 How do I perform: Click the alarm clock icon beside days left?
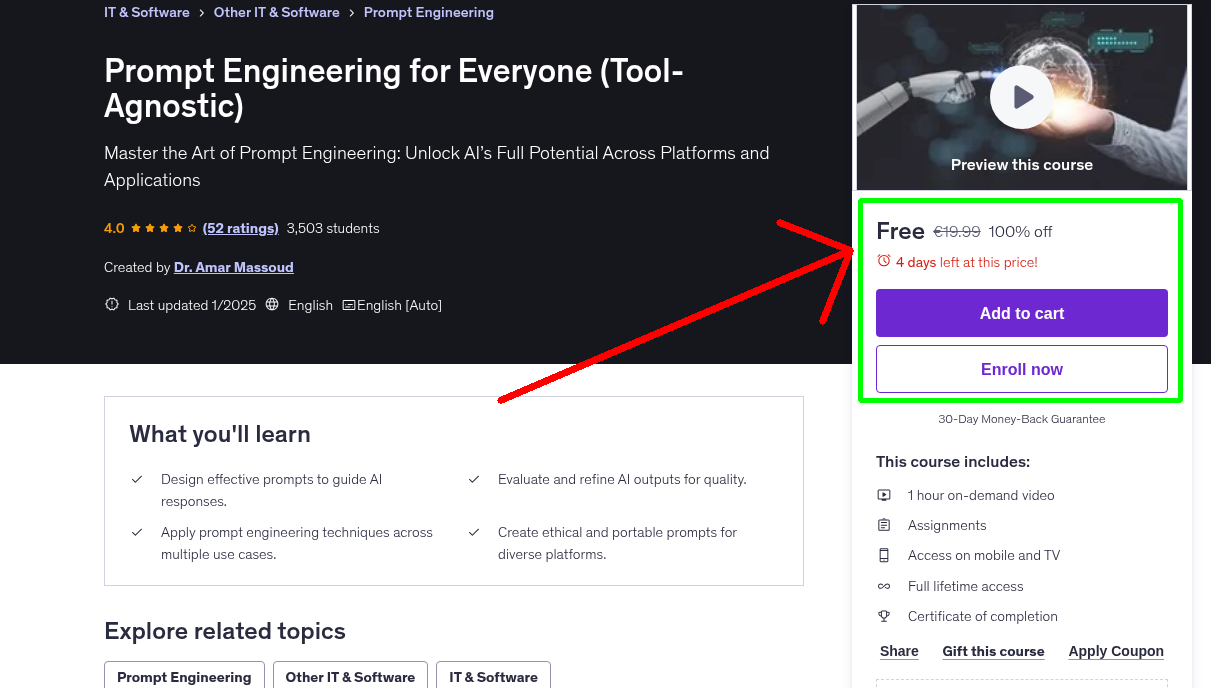884,261
